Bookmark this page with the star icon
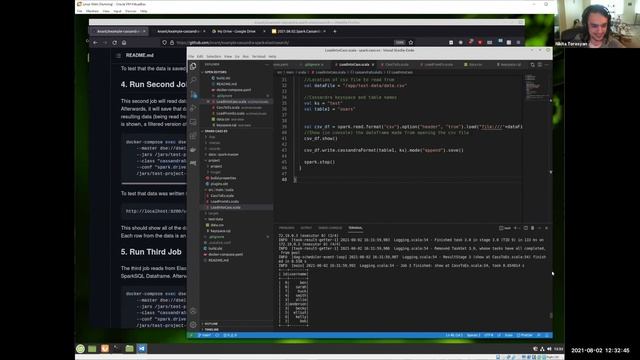The width and height of the screenshot is (640, 360). [411, 42]
